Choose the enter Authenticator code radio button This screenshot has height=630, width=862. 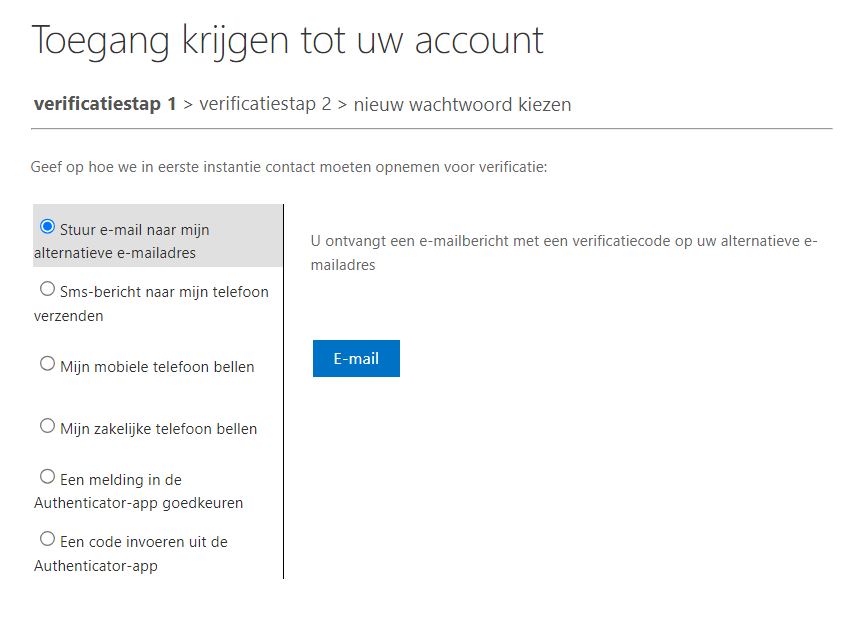pos(47,539)
